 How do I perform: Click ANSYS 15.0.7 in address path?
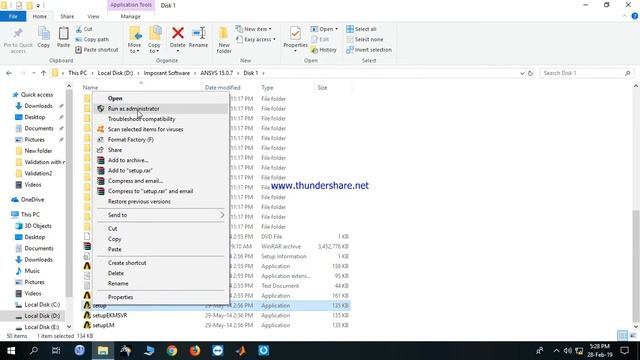216,73
